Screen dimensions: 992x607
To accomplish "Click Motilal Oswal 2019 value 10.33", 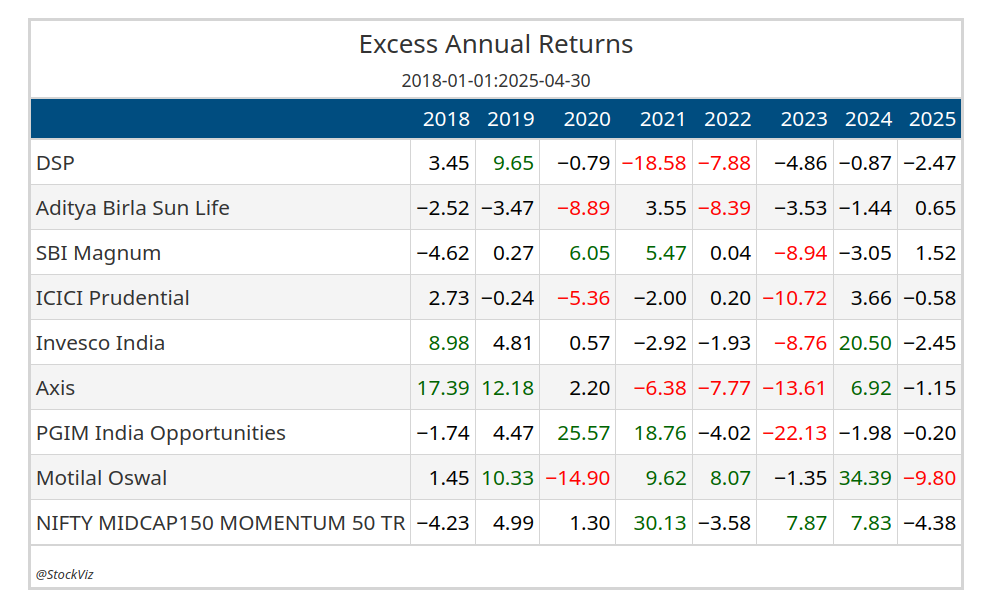I will [507, 478].
